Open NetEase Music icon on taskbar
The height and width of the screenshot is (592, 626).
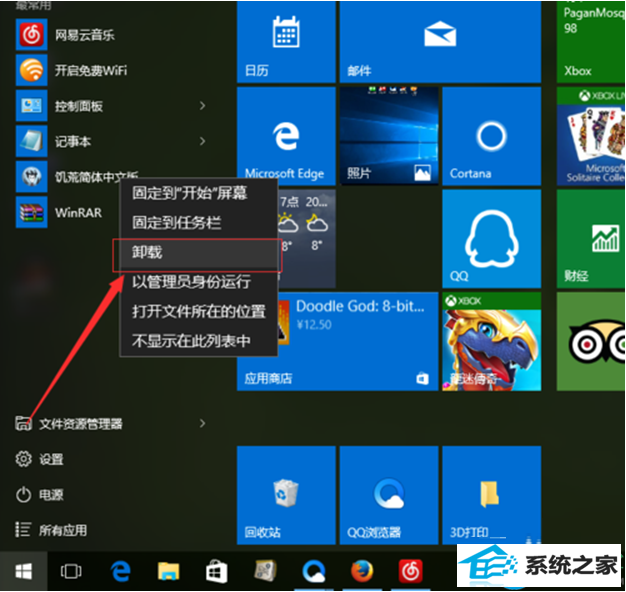[x=410, y=571]
